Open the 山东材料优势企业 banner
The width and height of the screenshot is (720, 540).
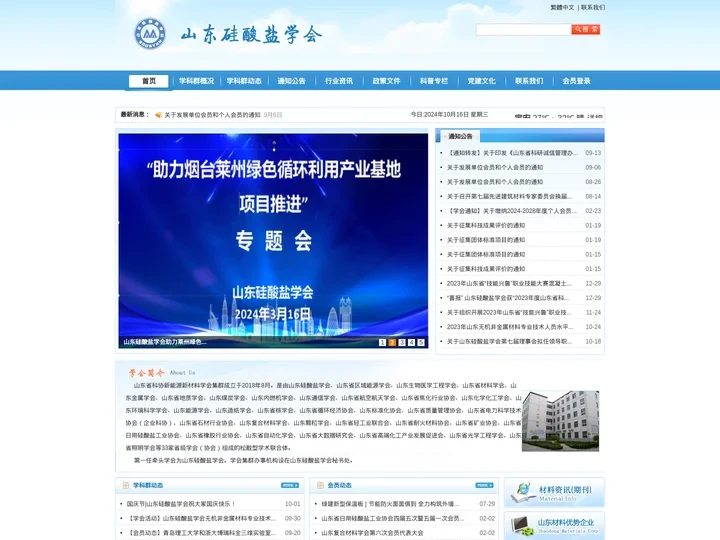click(554, 526)
